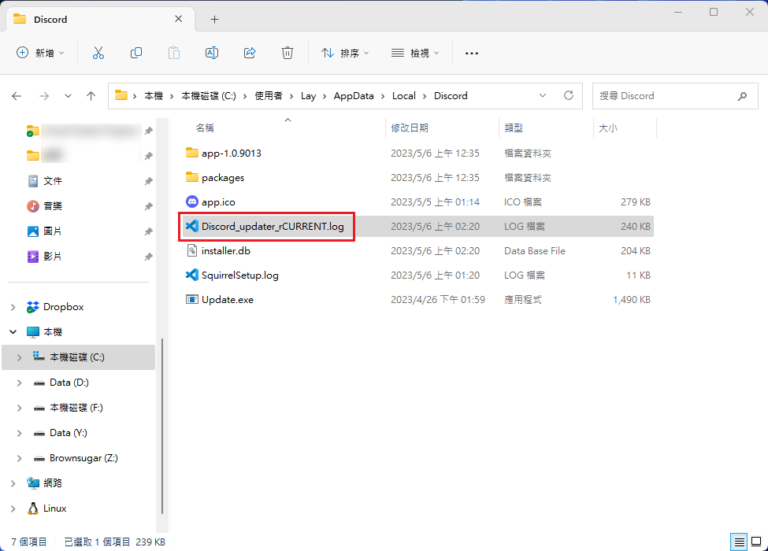
Task: Sort by the 修改日期 column header
Action: click(409, 128)
